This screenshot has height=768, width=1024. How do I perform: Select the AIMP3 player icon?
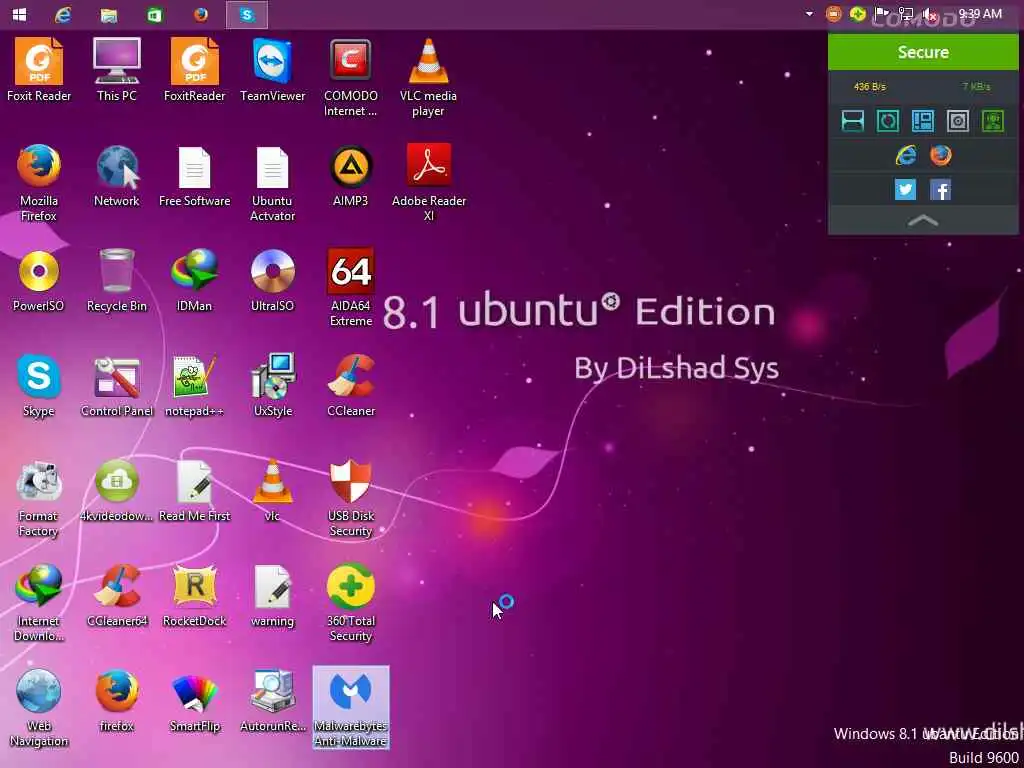pyautogui.click(x=351, y=175)
